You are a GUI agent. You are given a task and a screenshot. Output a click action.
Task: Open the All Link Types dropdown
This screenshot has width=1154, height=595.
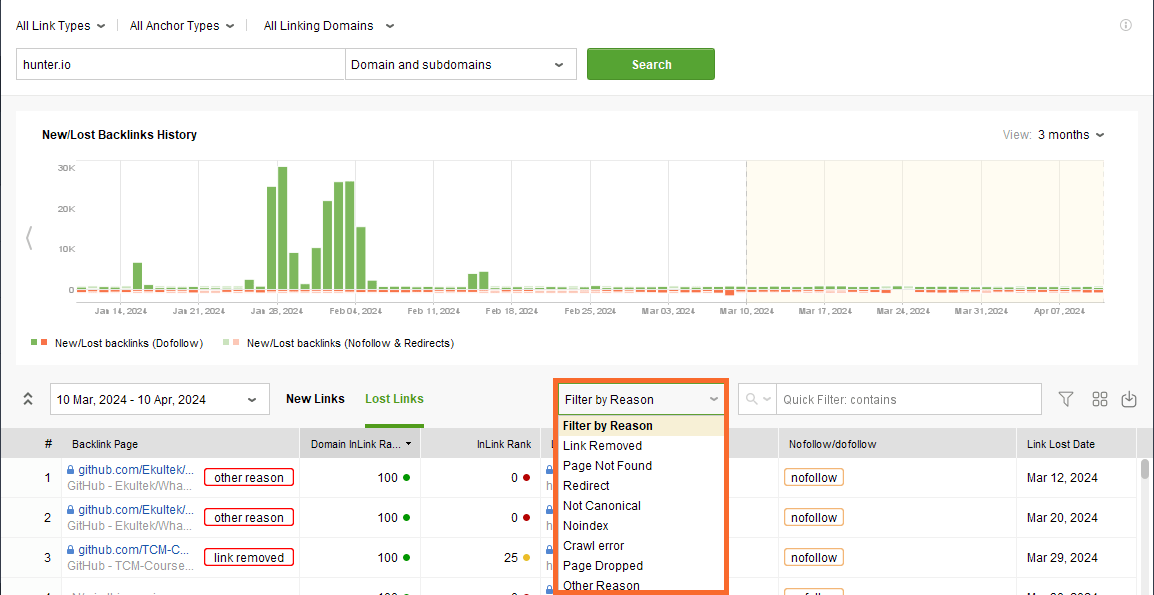[60, 25]
